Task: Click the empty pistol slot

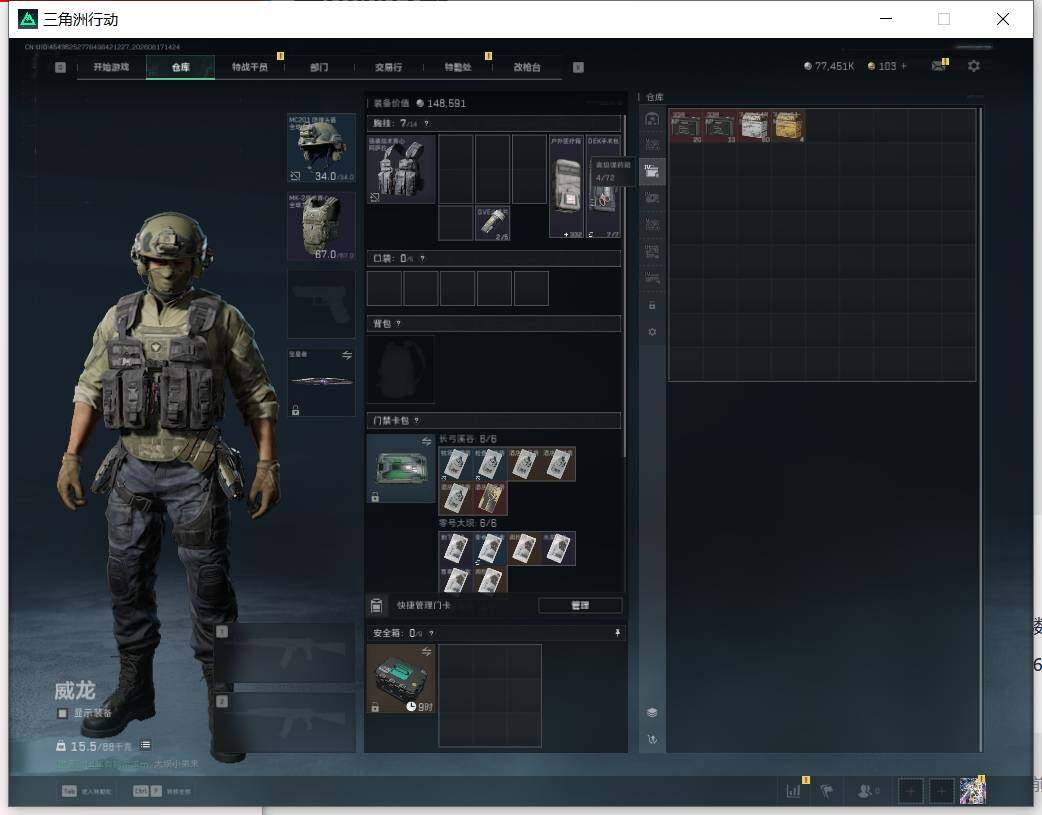Action: tap(321, 304)
